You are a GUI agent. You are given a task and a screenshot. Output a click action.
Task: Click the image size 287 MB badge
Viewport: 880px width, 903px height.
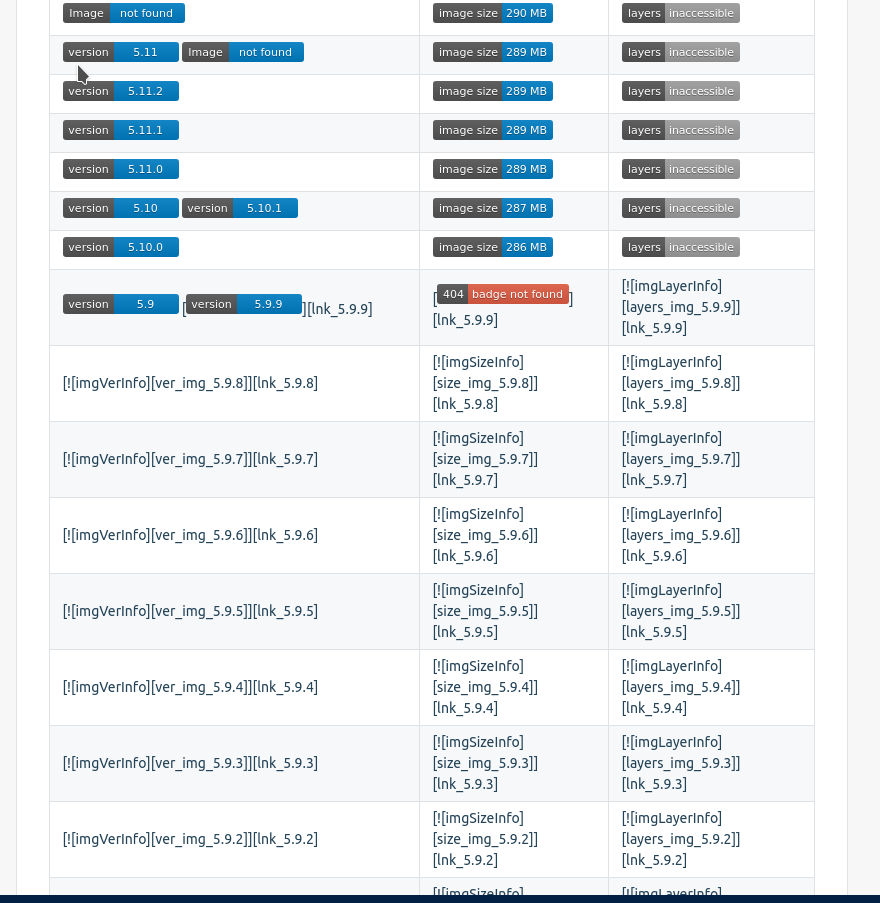point(493,208)
